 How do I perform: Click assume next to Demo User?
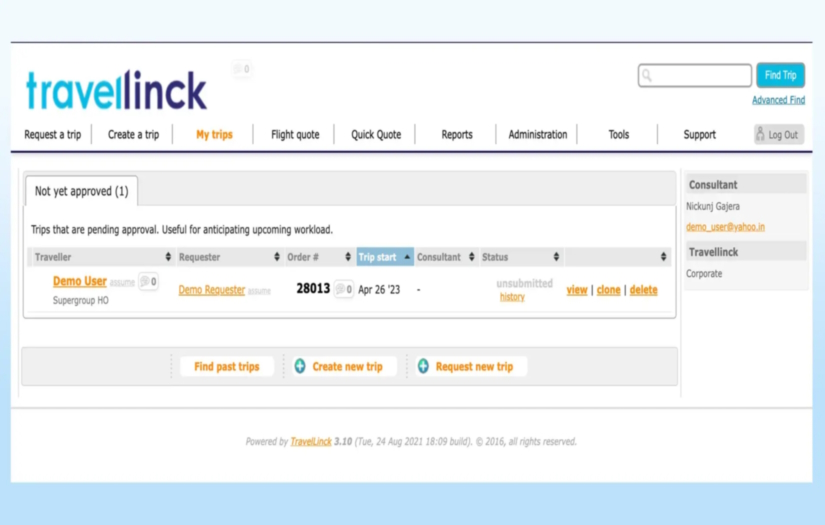pos(122,283)
